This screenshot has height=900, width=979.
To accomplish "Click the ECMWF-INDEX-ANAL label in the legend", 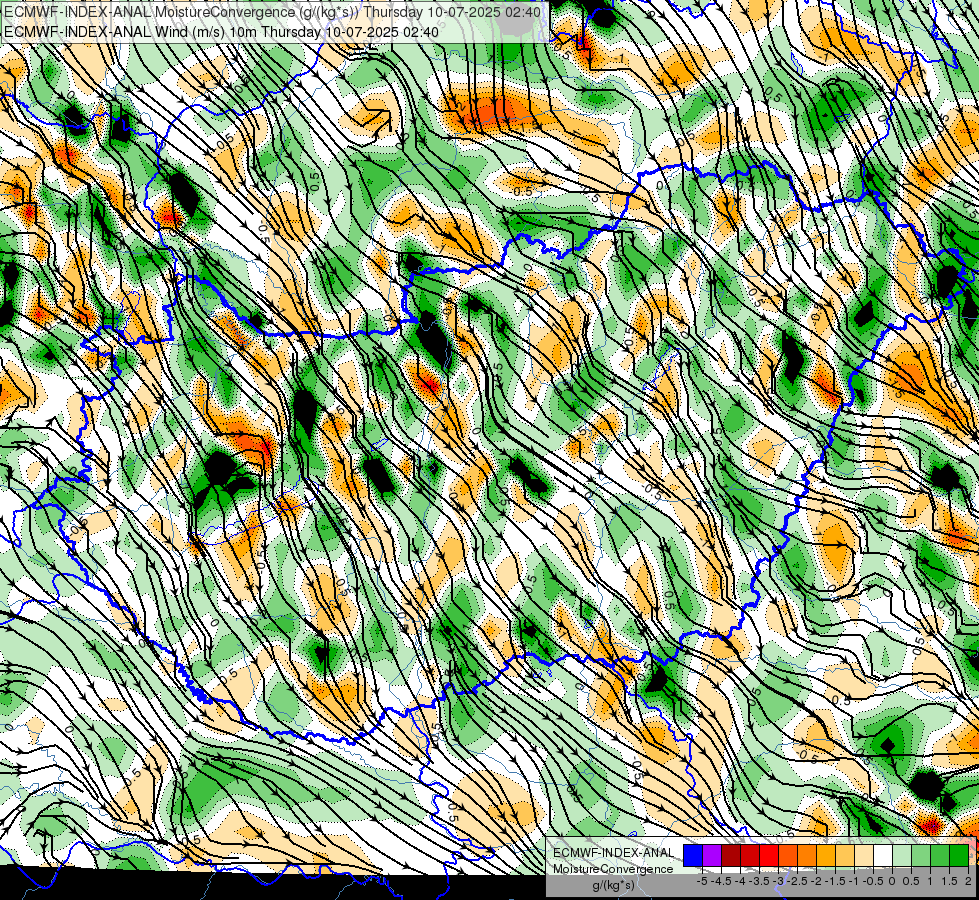I will tap(613, 853).
